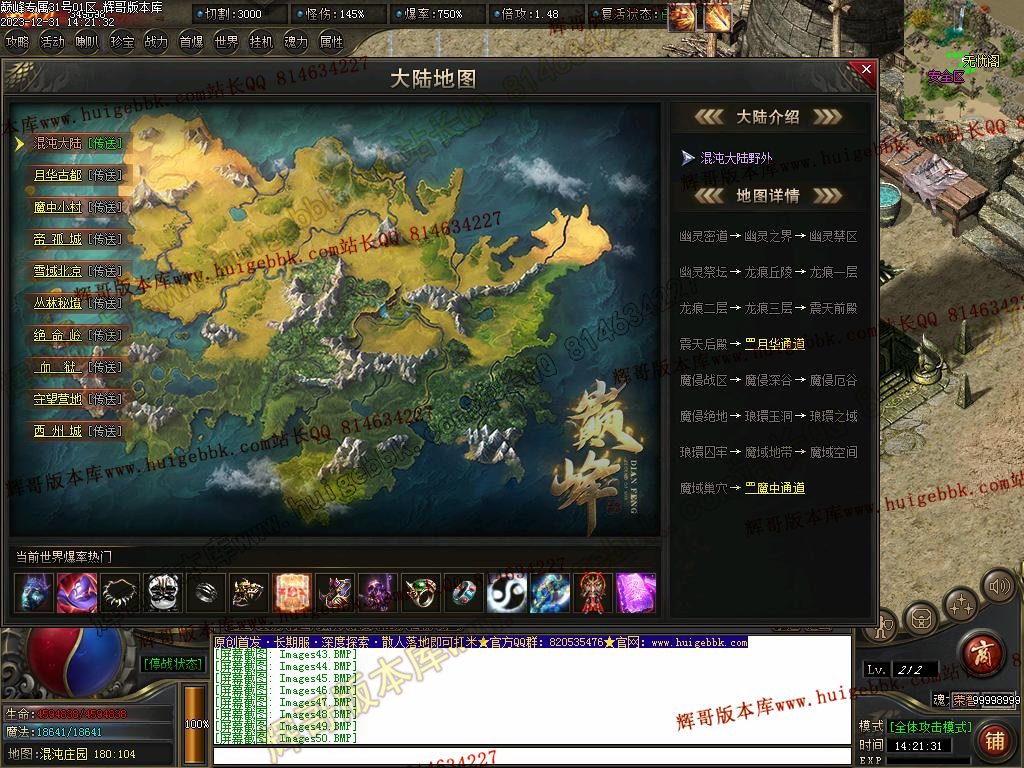Open the red 铺 store button
Image resolution: width=1024 pixels, height=768 pixels.
(x=995, y=741)
